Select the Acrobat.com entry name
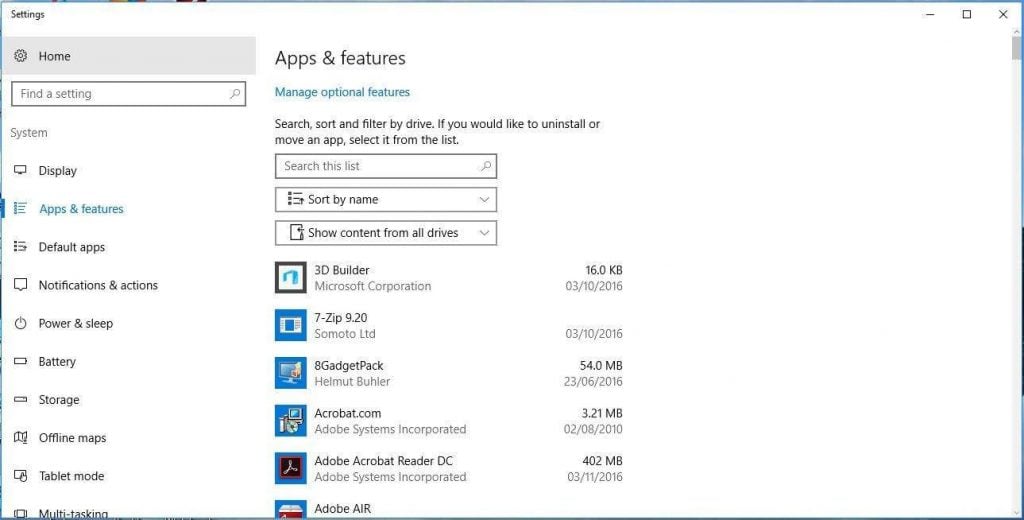 (x=347, y=413)
